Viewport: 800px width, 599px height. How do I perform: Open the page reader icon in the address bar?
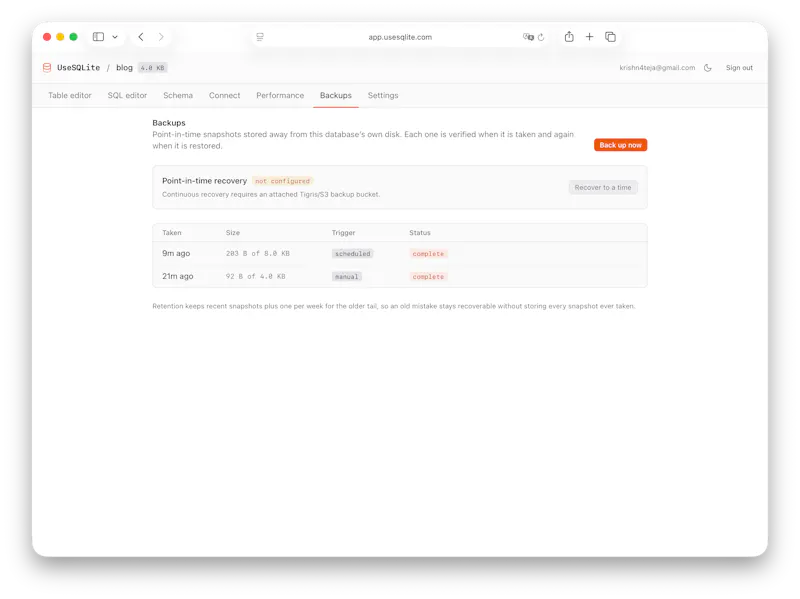(260, 37)
